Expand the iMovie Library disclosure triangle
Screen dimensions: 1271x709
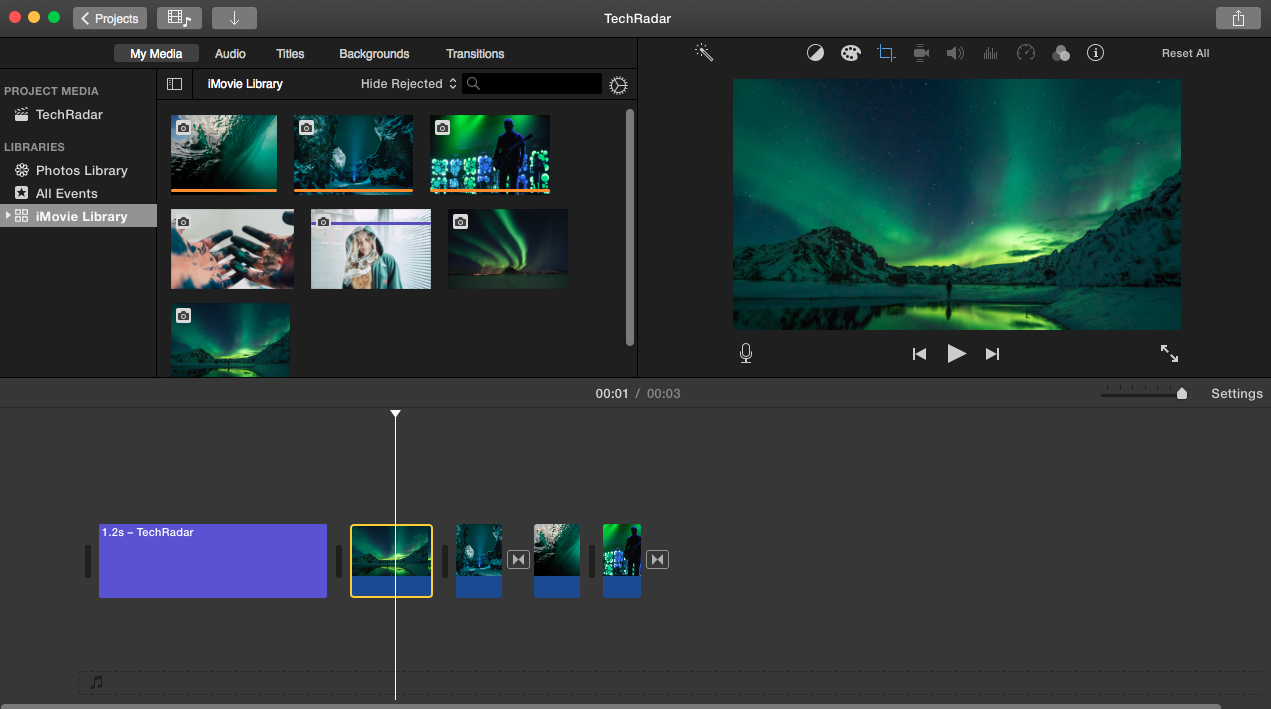(8, 216)
